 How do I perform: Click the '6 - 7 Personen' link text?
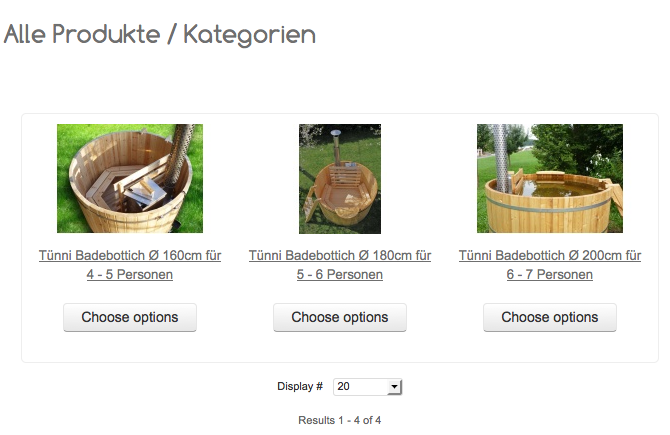[550, 274]
